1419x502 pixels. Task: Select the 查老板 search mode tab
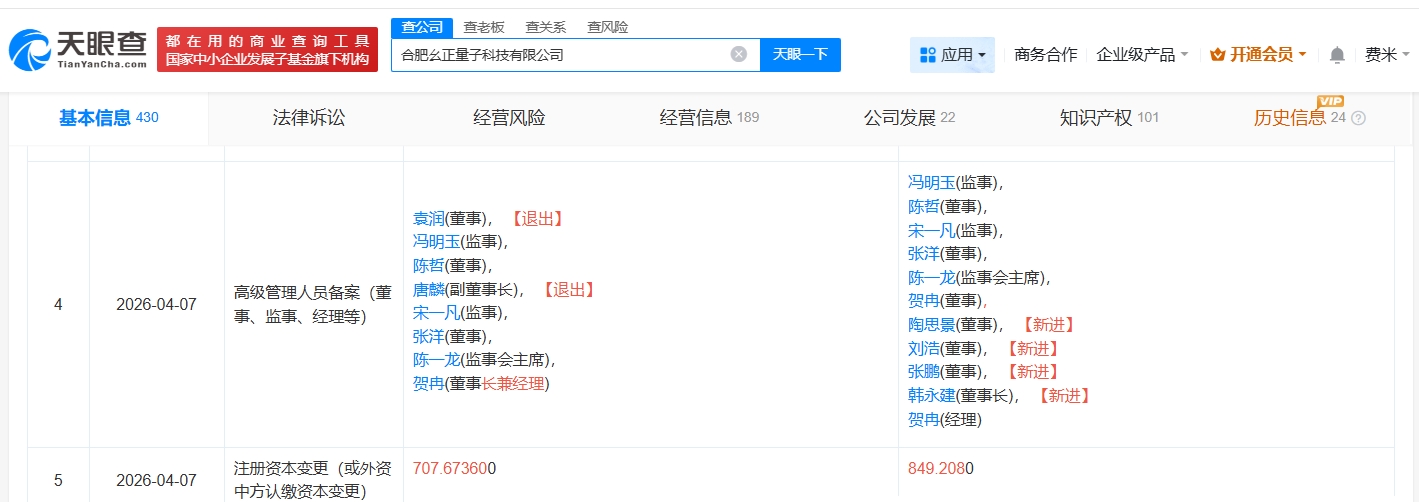484,27
